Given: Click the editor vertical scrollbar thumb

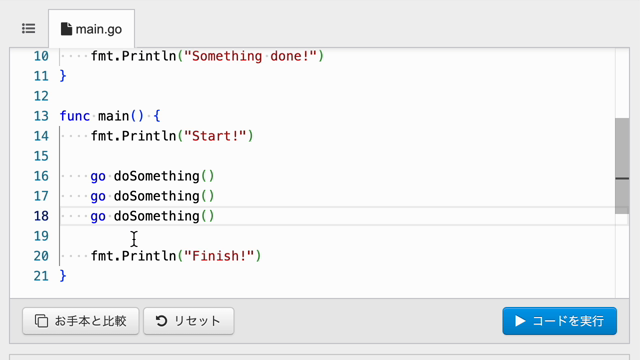Looking at the screenshot, I should (x=622, y=166).
